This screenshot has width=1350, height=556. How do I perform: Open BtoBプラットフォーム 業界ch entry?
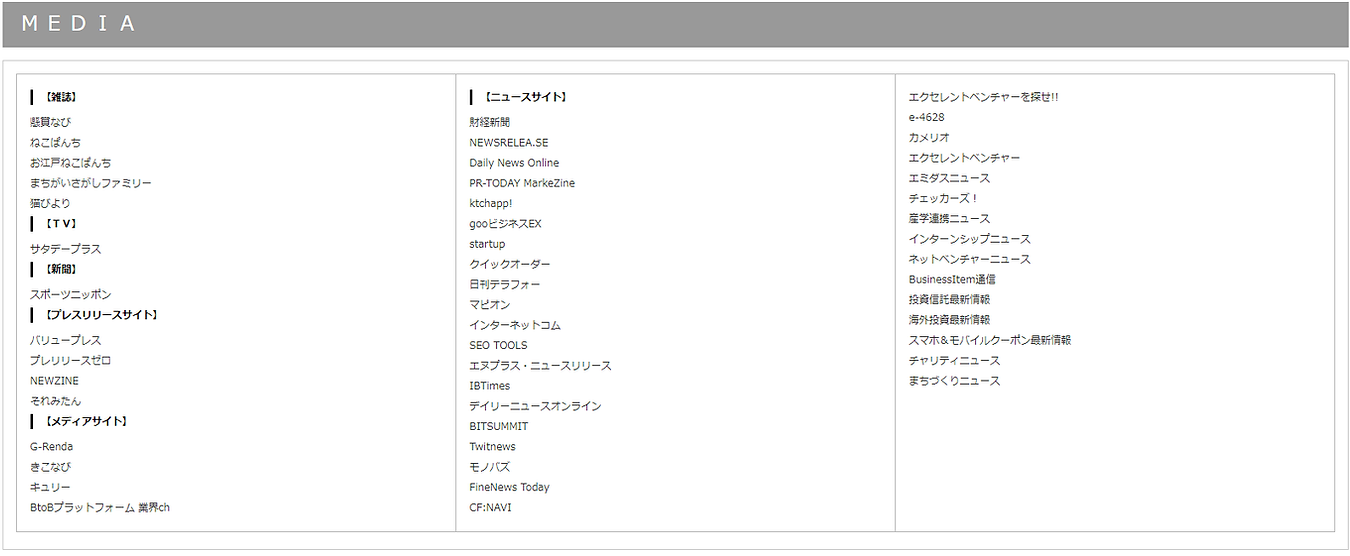(x=100, y=507)
